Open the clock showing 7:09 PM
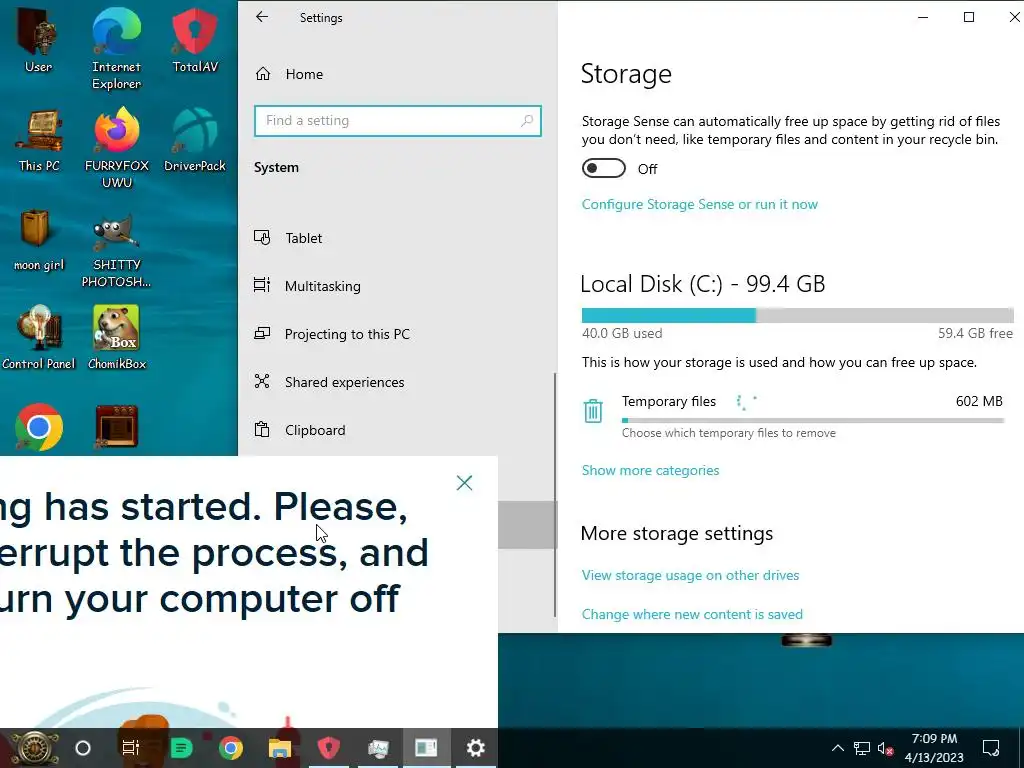Viewport: 1024px width, 768px height. click(934, 748)
